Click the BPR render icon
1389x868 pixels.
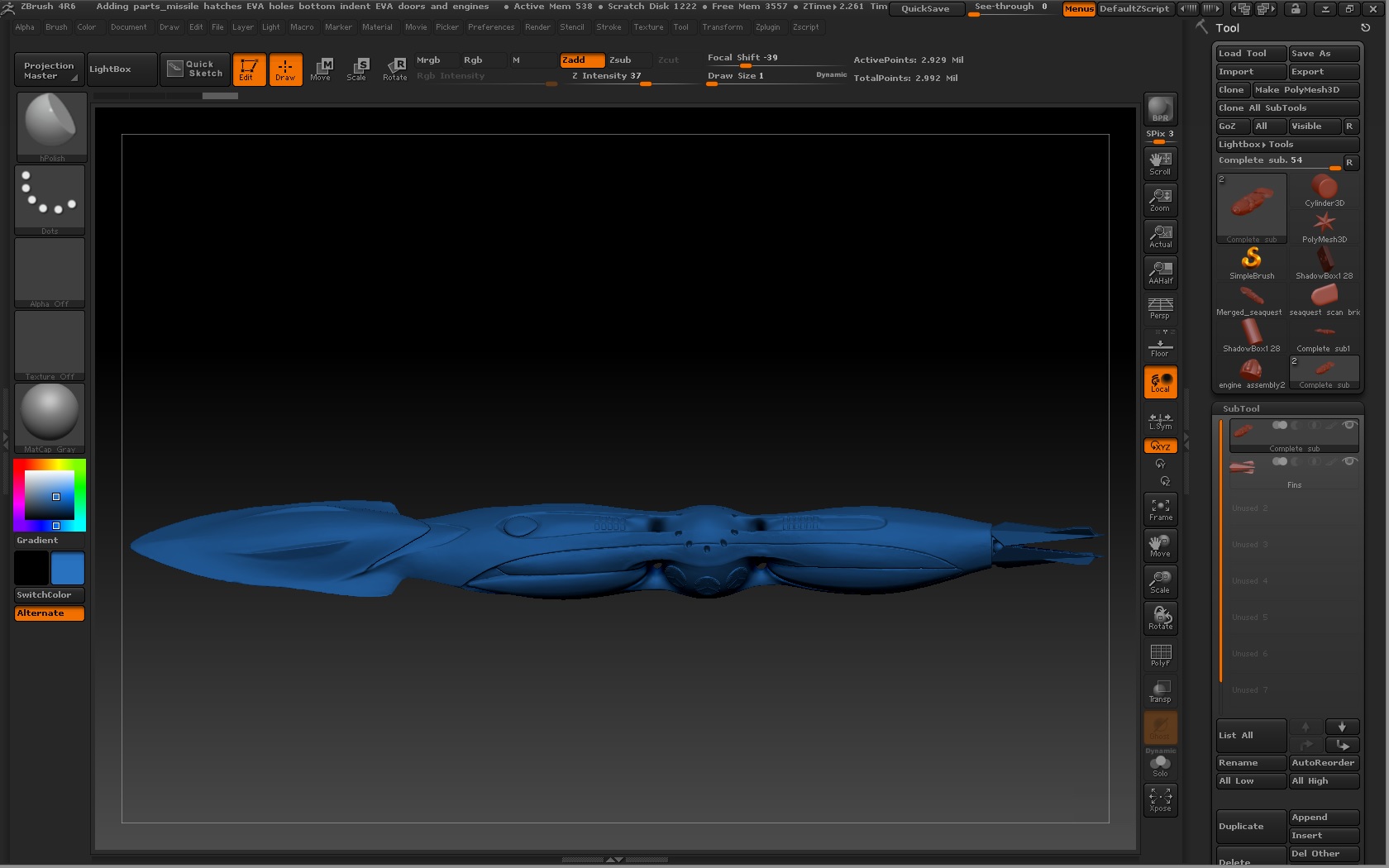pos(1160,109)
